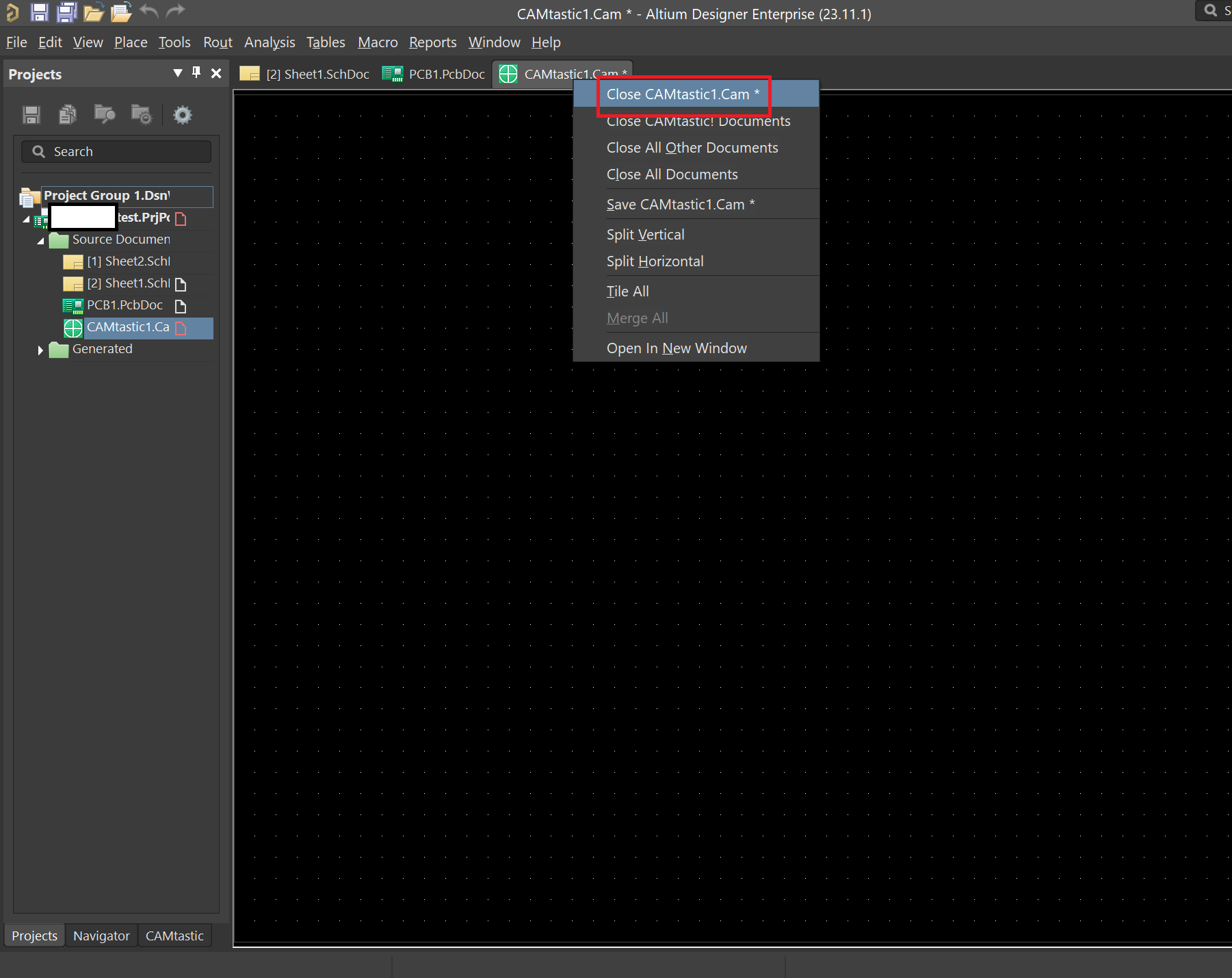
Task: Click the search icon at top right
Action: pos(1211,10)
